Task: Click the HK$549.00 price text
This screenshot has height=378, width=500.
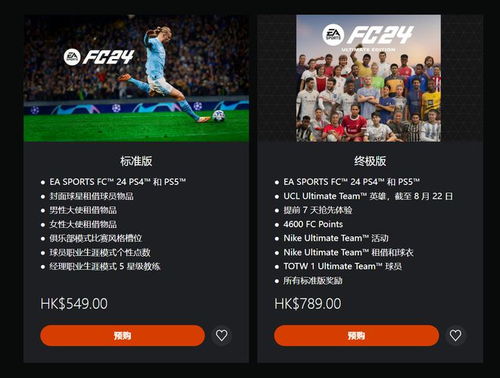Action: tap(74, 304)
